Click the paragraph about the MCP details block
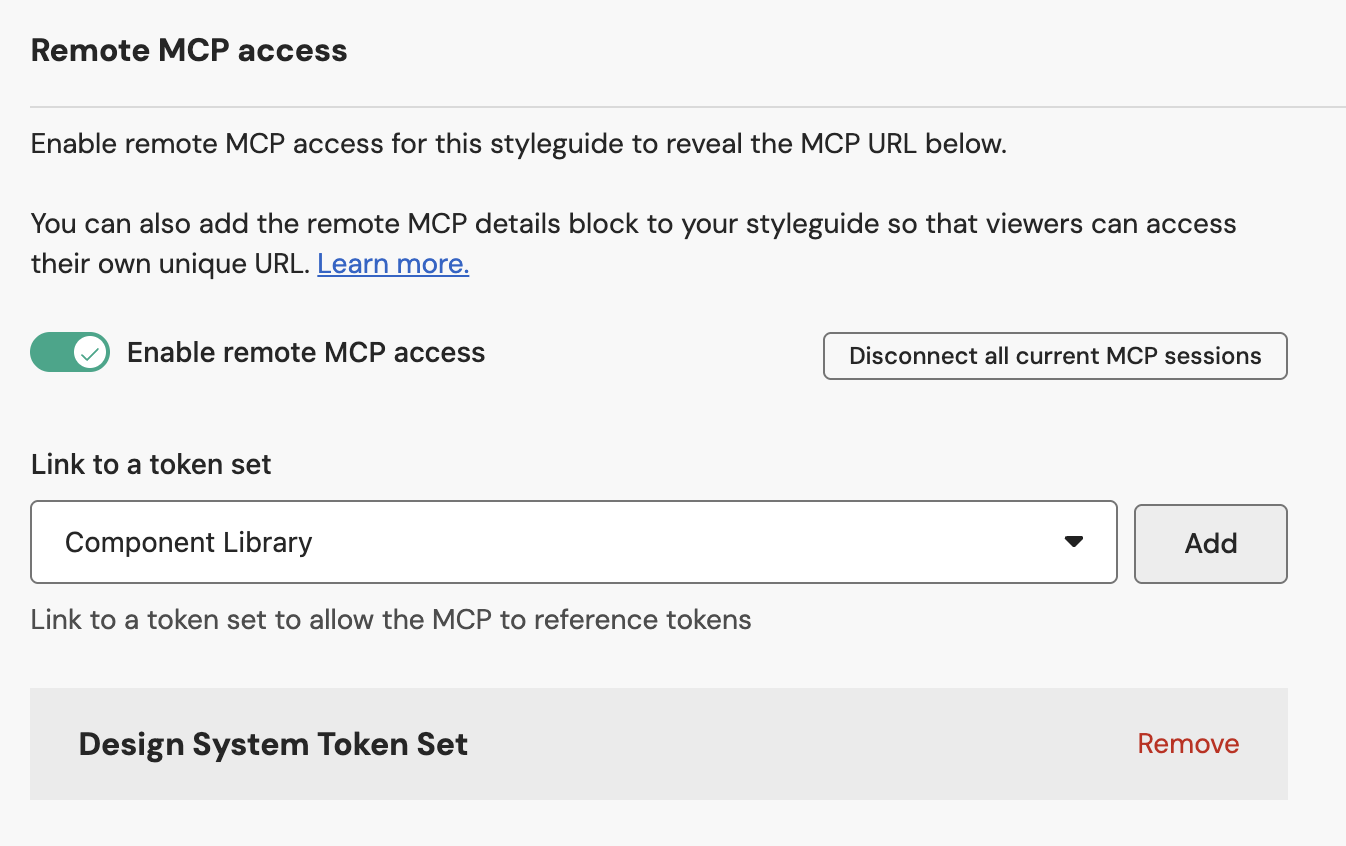Viewport: 1346px width, 846px height. [633, 224]
